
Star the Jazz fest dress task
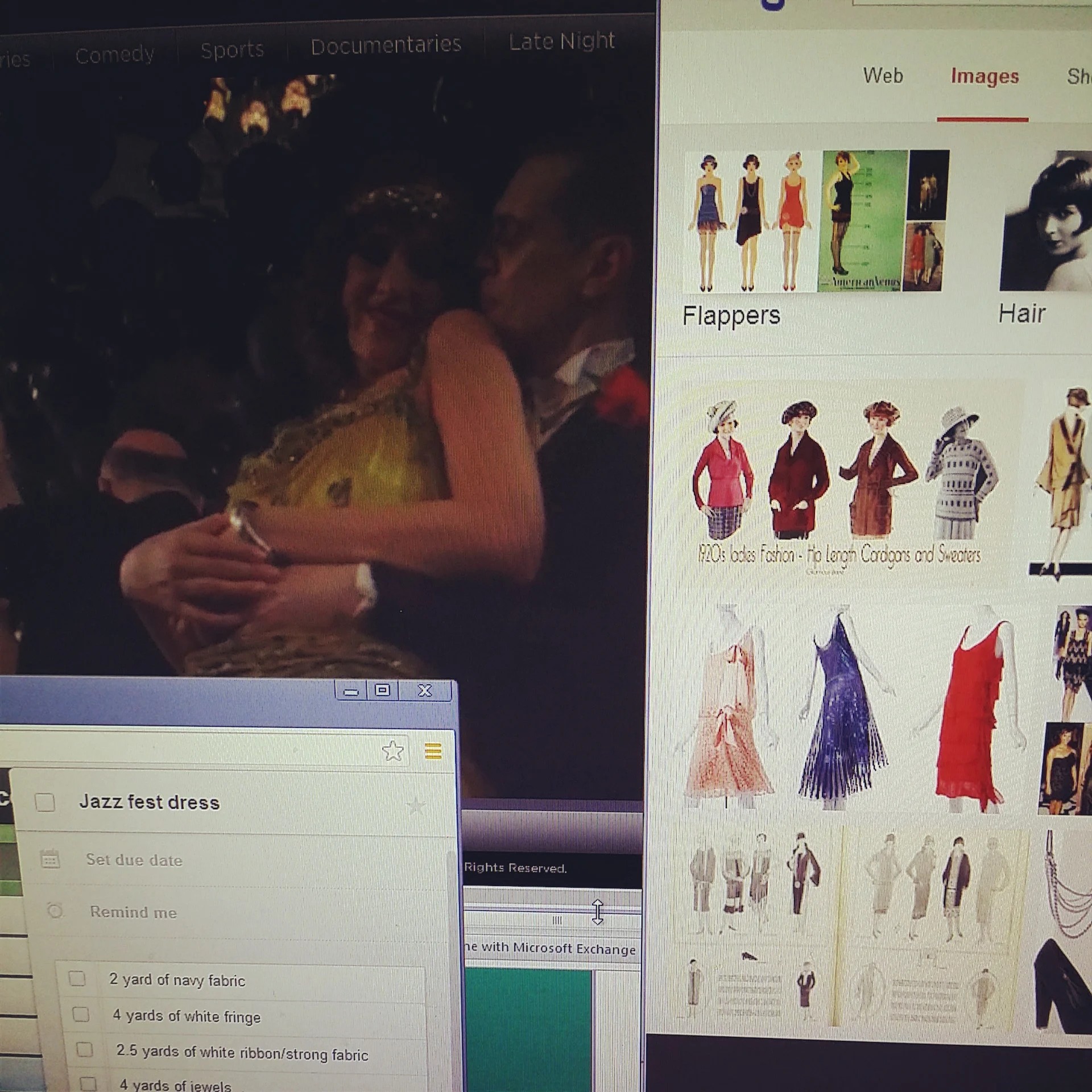[416, 805]
